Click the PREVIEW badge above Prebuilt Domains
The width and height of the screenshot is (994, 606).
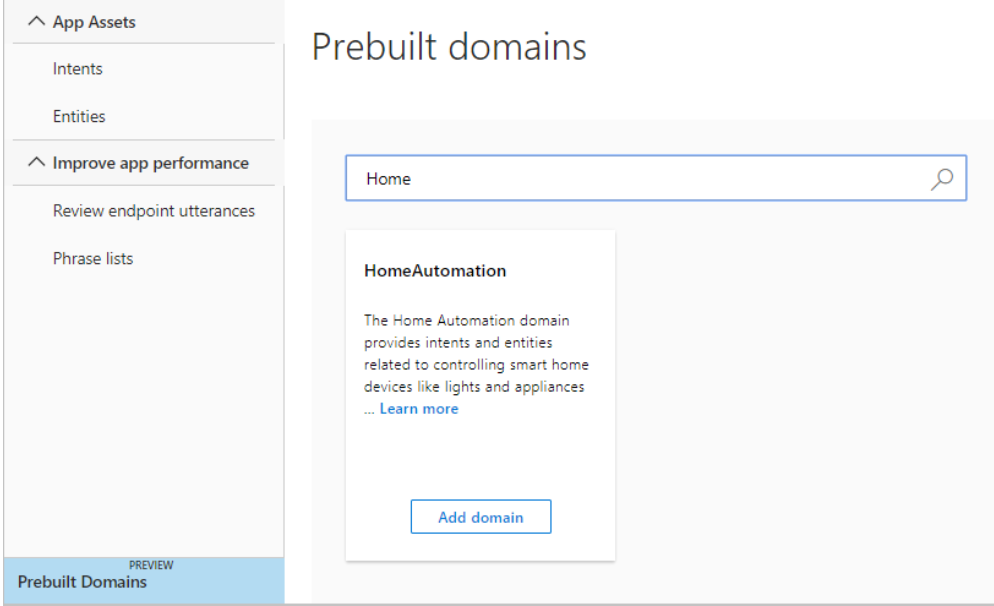(151, 565)
